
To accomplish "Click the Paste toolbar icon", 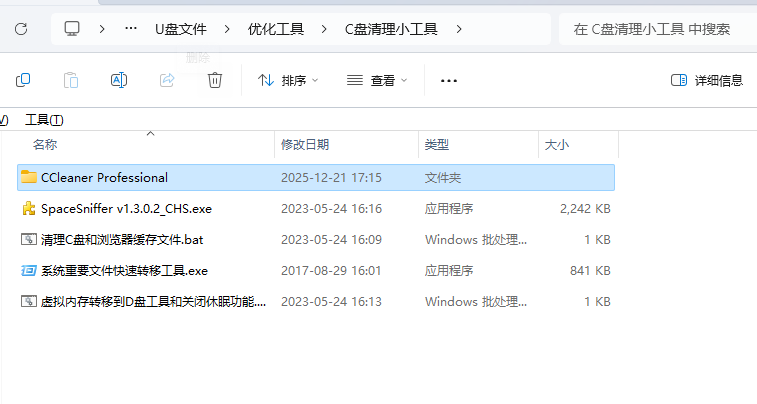I will (71, 80).
